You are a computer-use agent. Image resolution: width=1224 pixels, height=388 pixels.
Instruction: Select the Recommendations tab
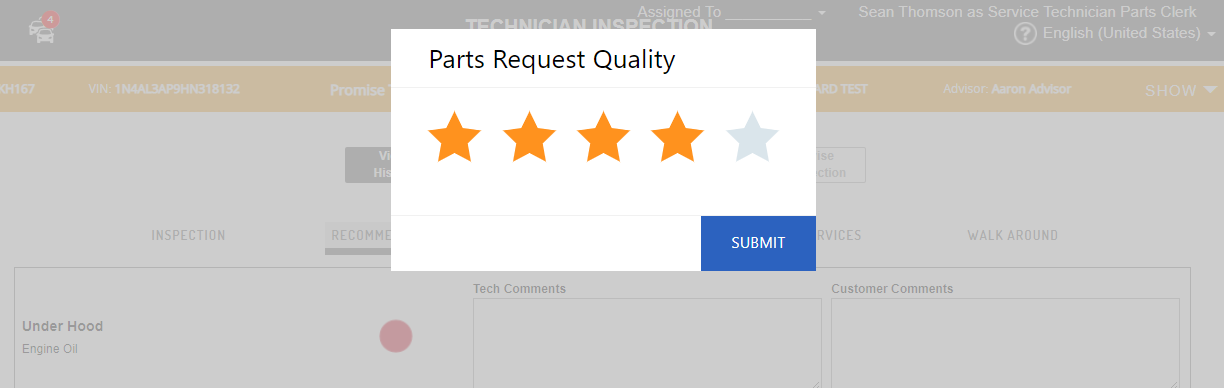click(x=360, y=236)
